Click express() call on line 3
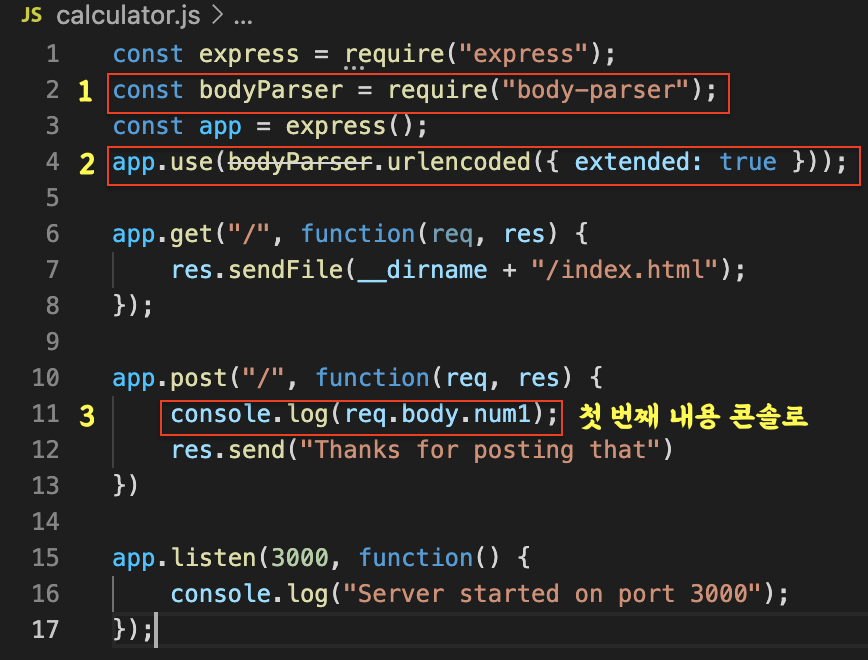868x660 pixels. (x=349, y=127)
